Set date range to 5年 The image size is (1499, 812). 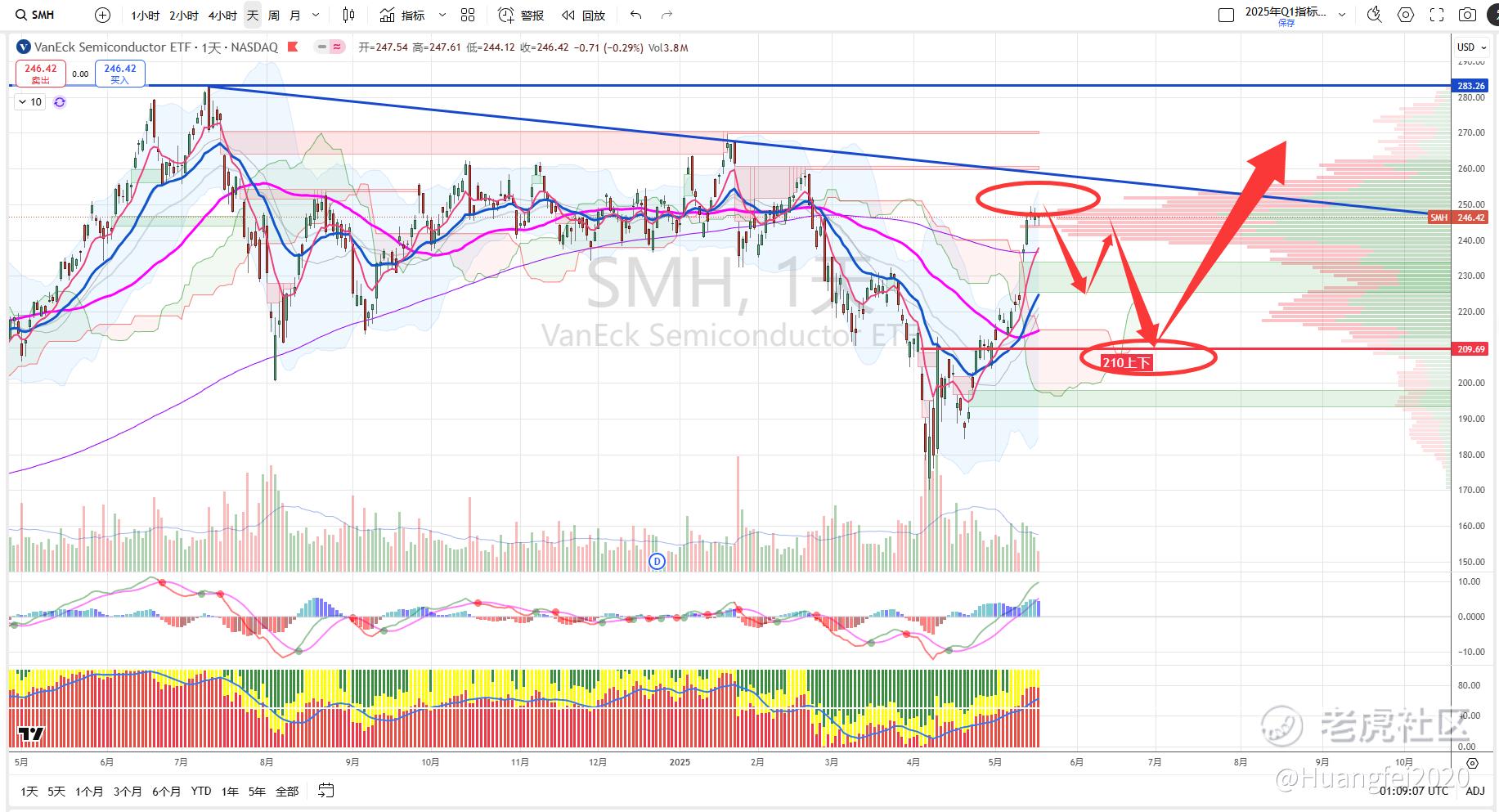coord(257,792)
